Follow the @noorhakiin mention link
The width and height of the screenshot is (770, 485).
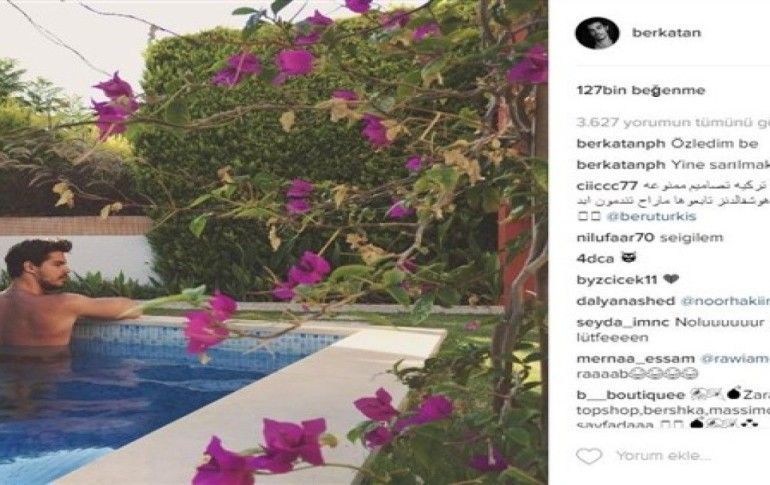(x=725, y=301)
